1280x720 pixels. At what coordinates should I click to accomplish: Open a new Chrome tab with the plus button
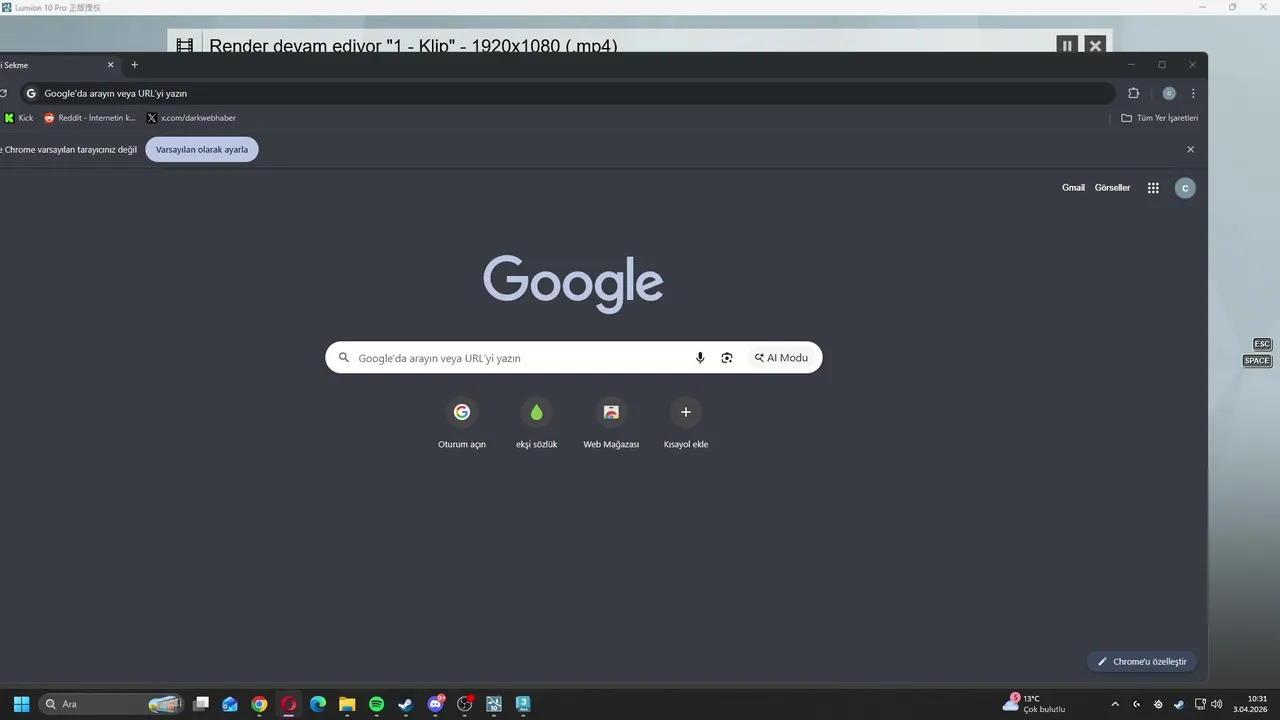pyautogui.click(x=135, y=65)
